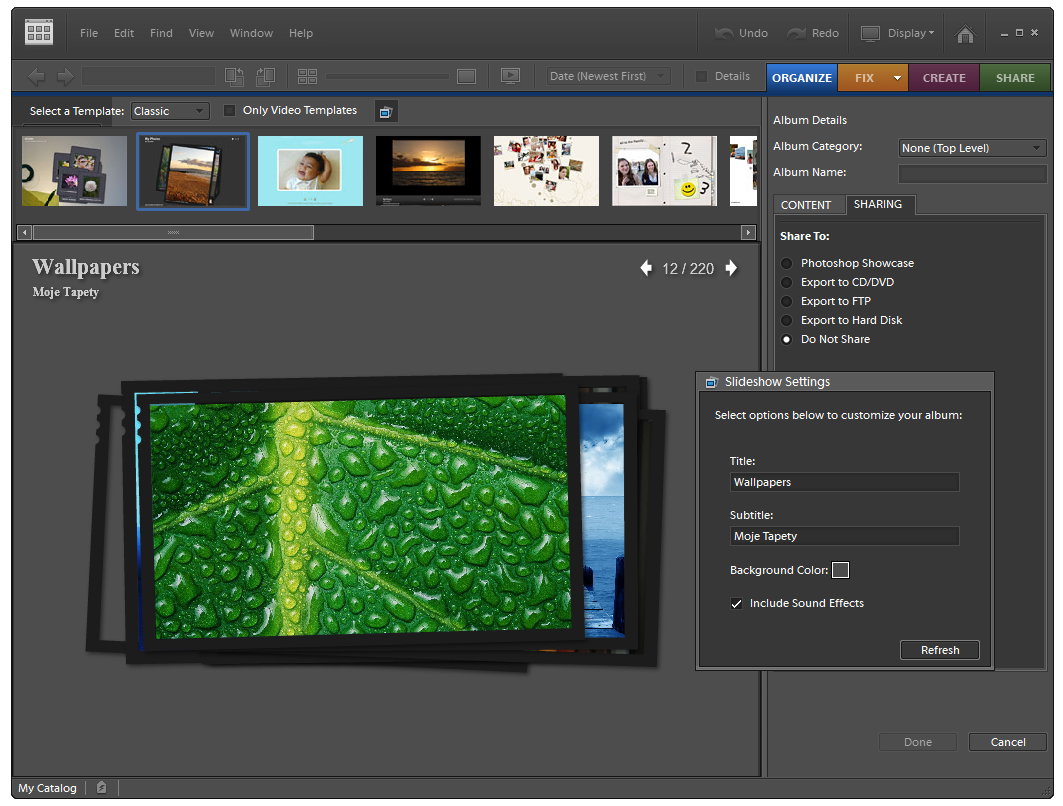Screen dimensions: 1063x806
Task: Go to the previous photo with the left arrow
Action: [x=646, y=268]
